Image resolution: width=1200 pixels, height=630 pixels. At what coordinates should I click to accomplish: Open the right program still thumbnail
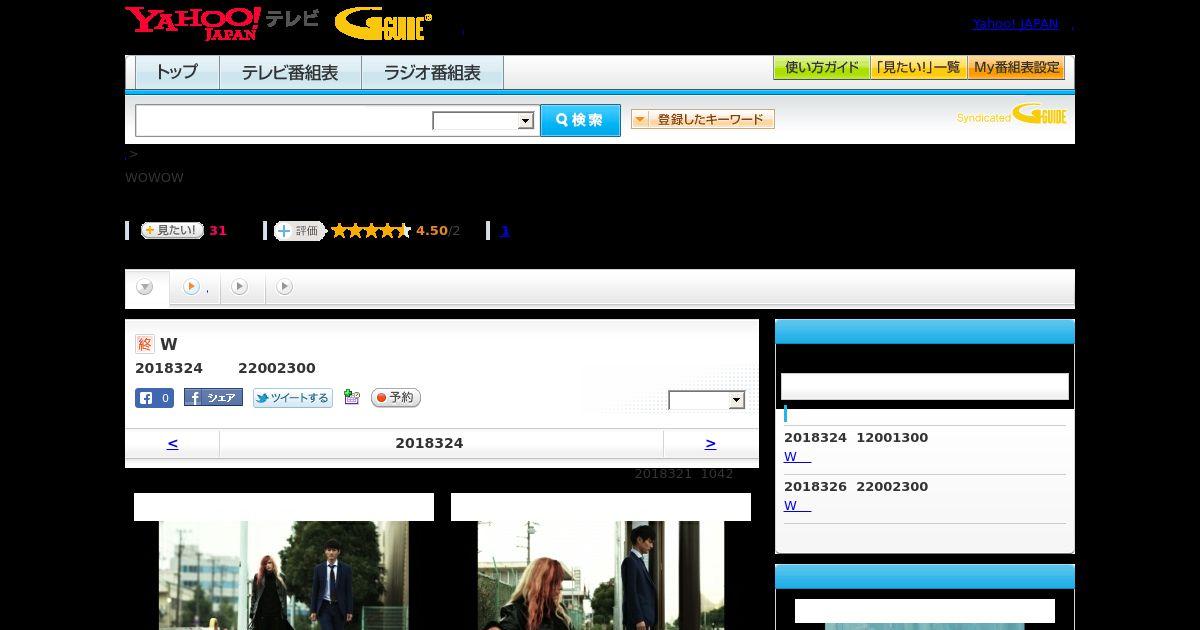601,575
